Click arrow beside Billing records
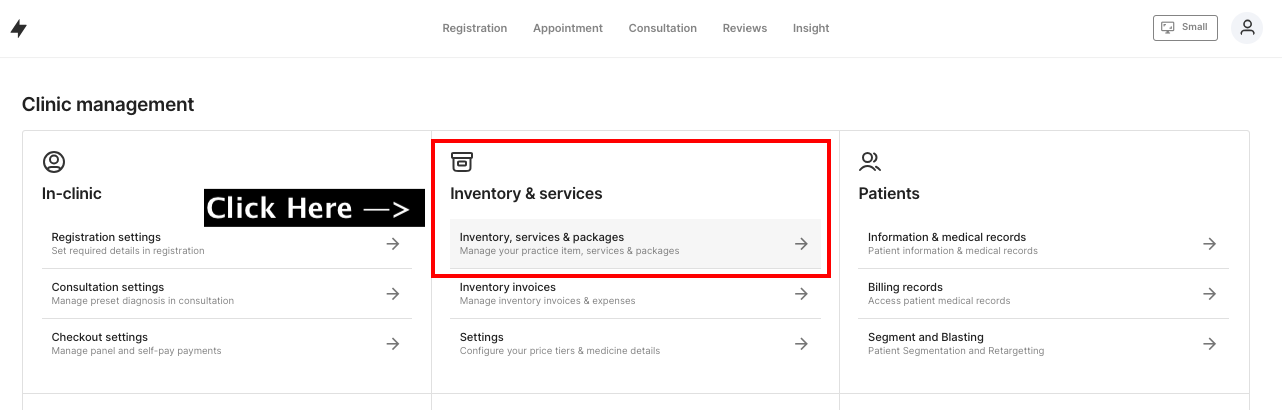The height and width of the screenshot is (410, 1282). pos(1209,294)
